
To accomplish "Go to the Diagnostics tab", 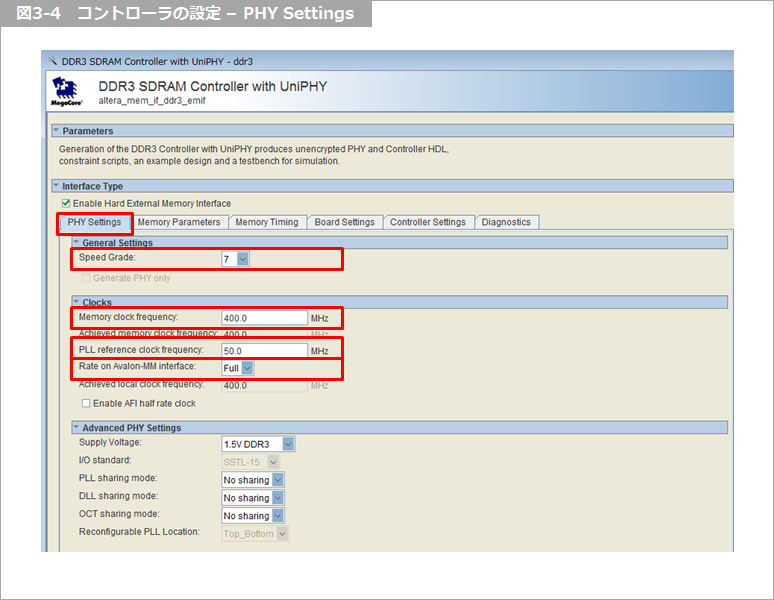I will point(506,223).
